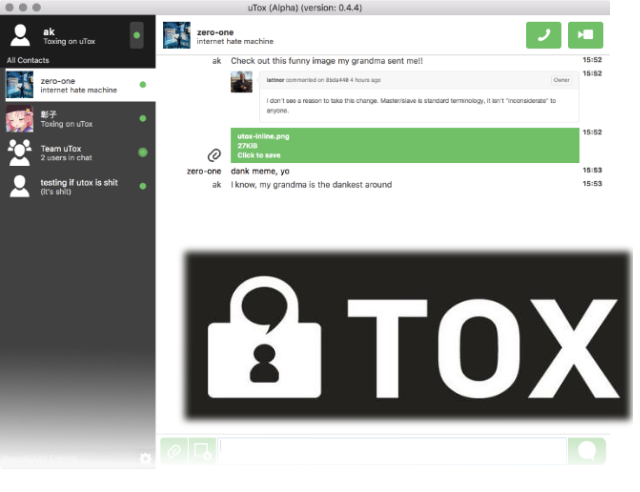Viewport: 640px width, 492px height.
Task: Toggle ak's online status indicator button
Action: click(x=136, y=35)
